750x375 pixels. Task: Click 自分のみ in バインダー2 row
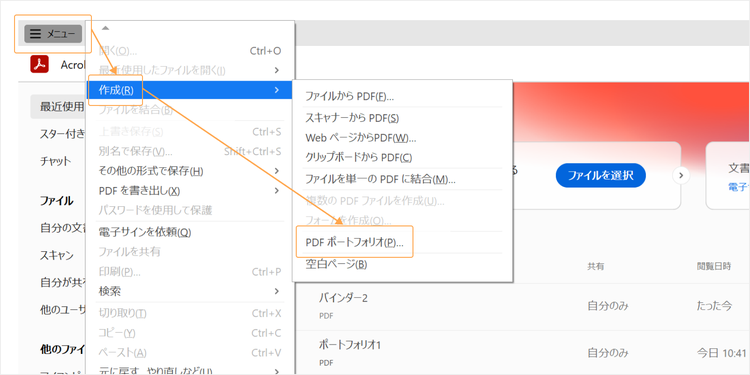click(x=608, y=306)
